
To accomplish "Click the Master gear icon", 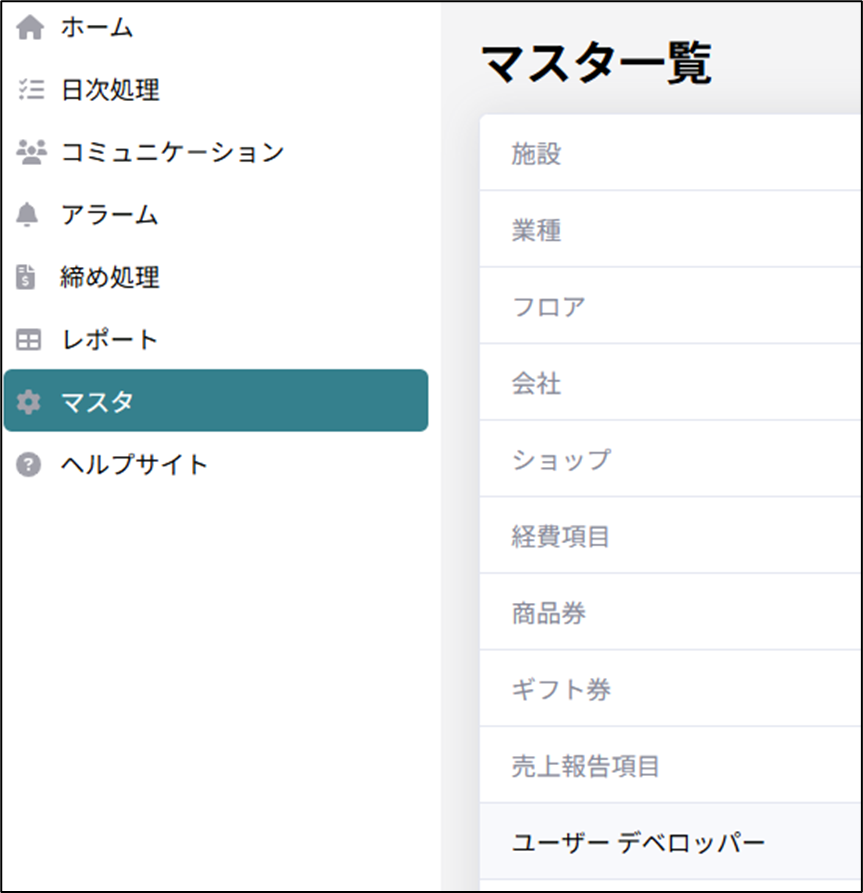I will click(30, 402).
